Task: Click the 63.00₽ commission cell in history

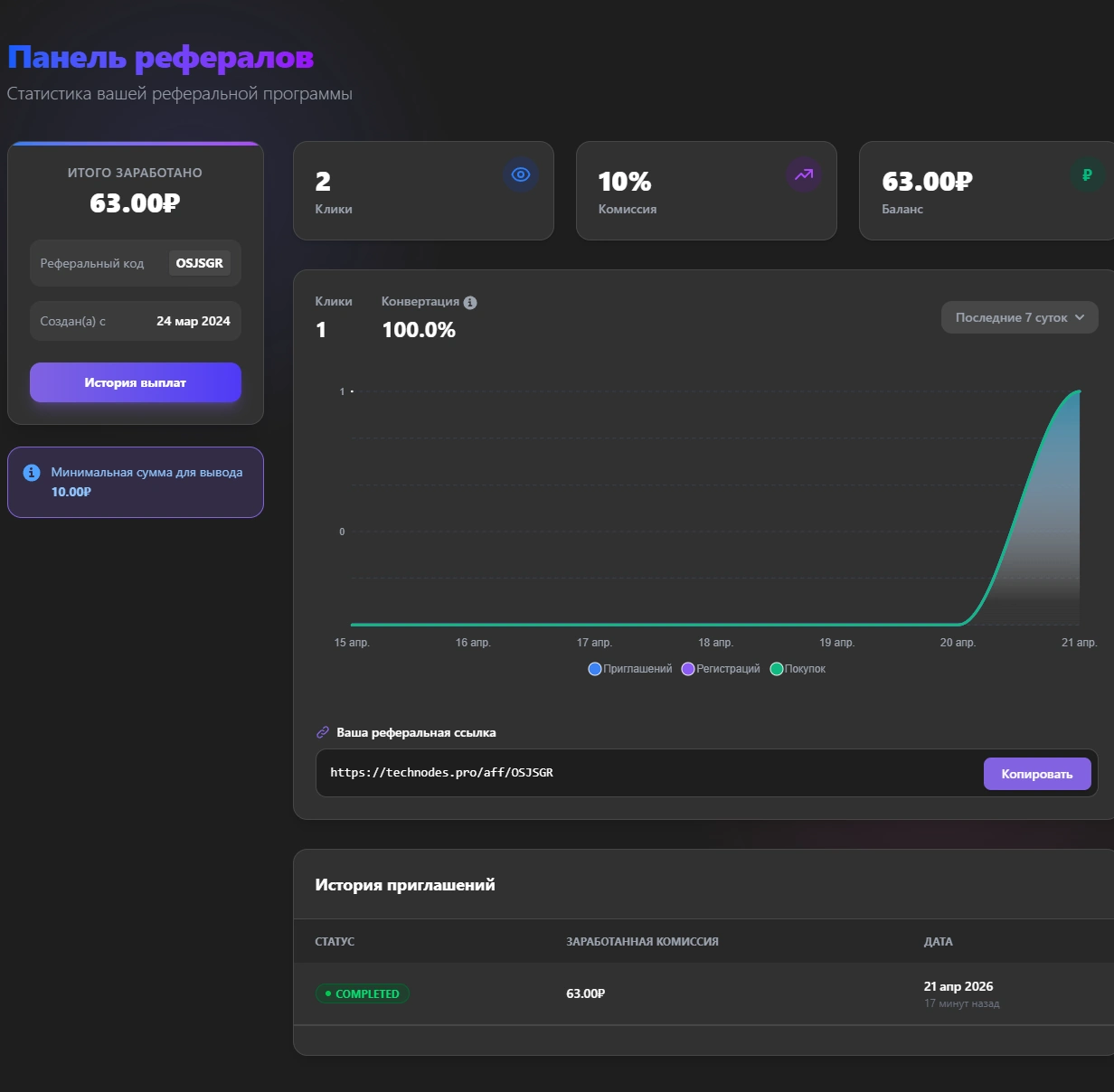Action: point(586,993)
